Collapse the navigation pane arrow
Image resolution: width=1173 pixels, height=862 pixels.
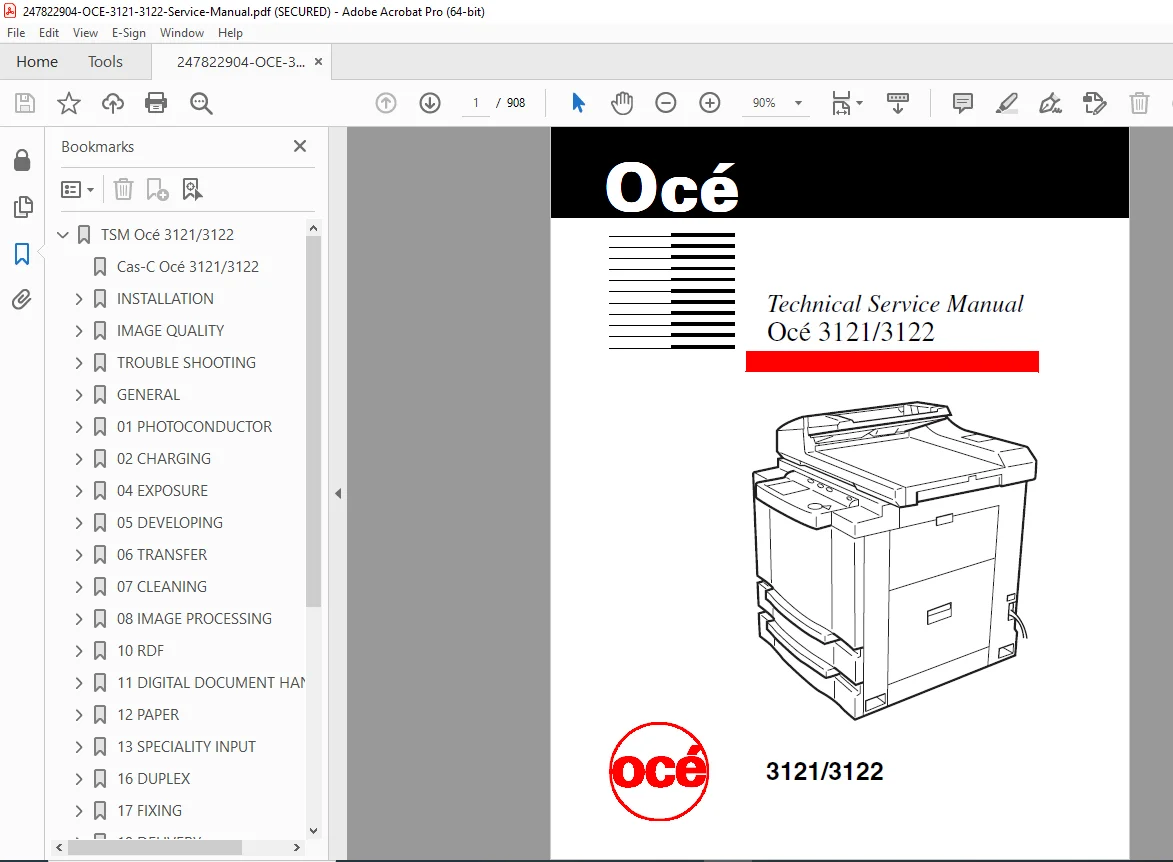(338, 494)
